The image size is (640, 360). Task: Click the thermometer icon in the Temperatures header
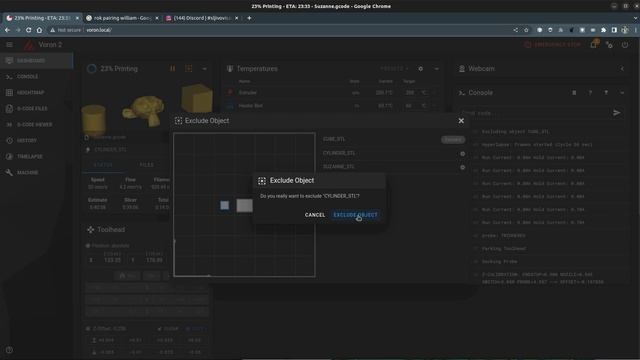tap(230, 69)
